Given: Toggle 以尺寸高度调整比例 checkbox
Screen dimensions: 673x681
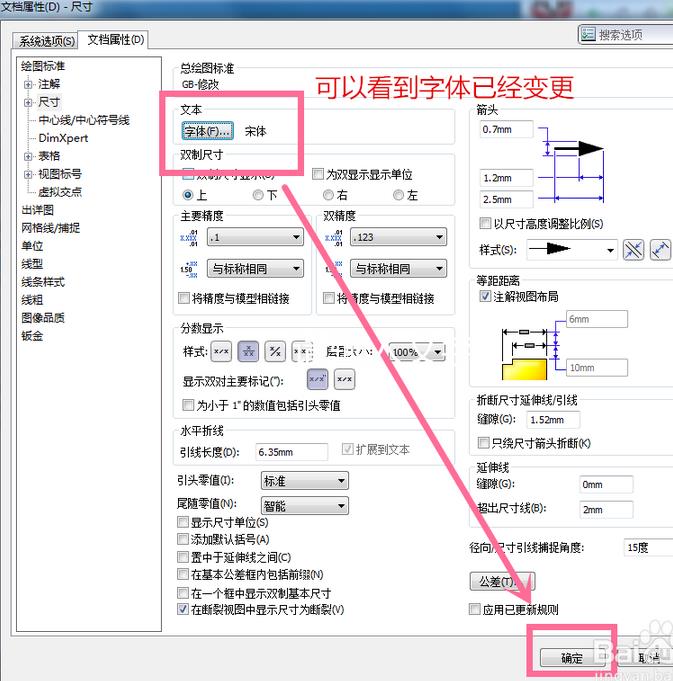Looking at the screenshot, I should tap(485, 223).
